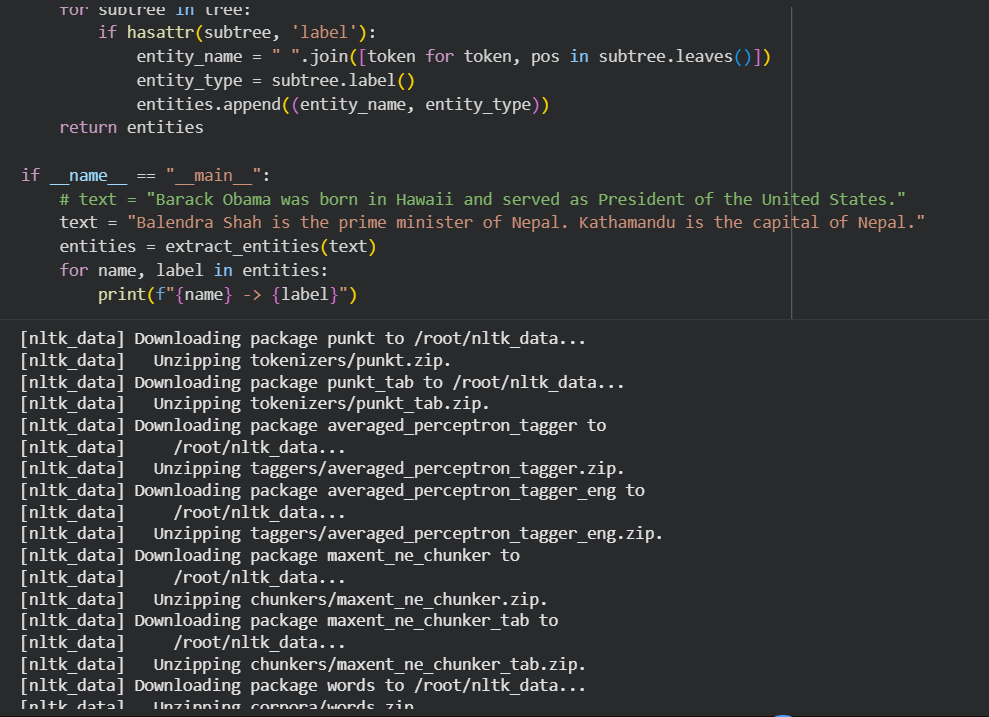Click the subtree.label() call
This screenshot has width=989, height=717.
(x=343, y=81)
